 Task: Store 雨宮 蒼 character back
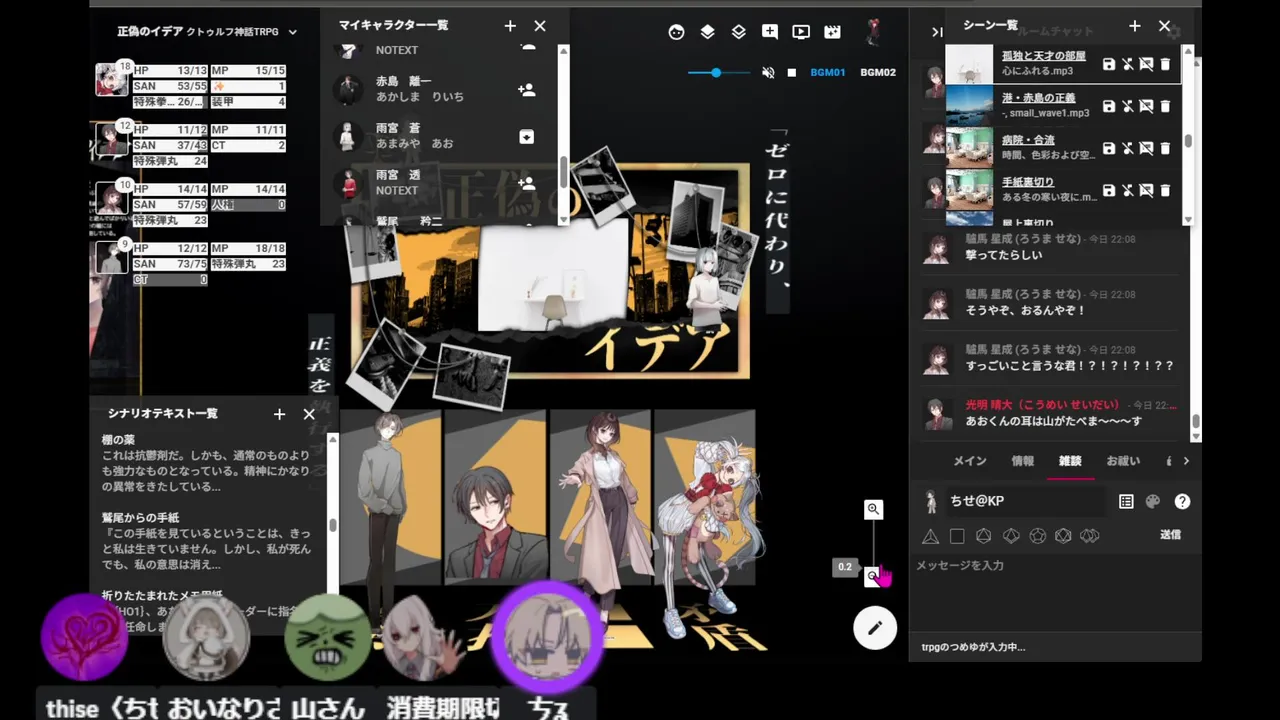point(527,137)
